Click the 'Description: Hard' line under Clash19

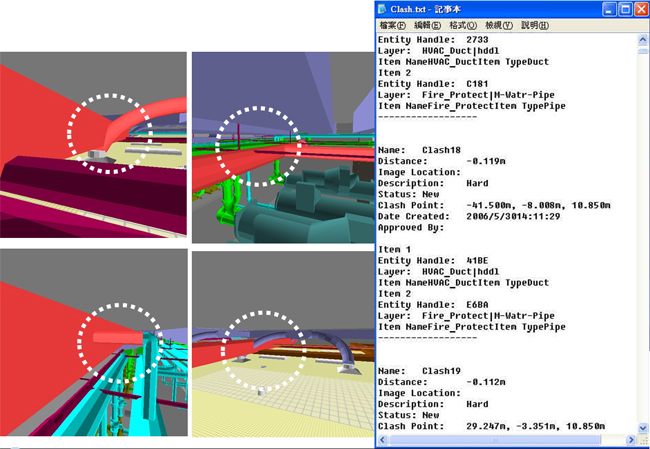click(433, 404)
